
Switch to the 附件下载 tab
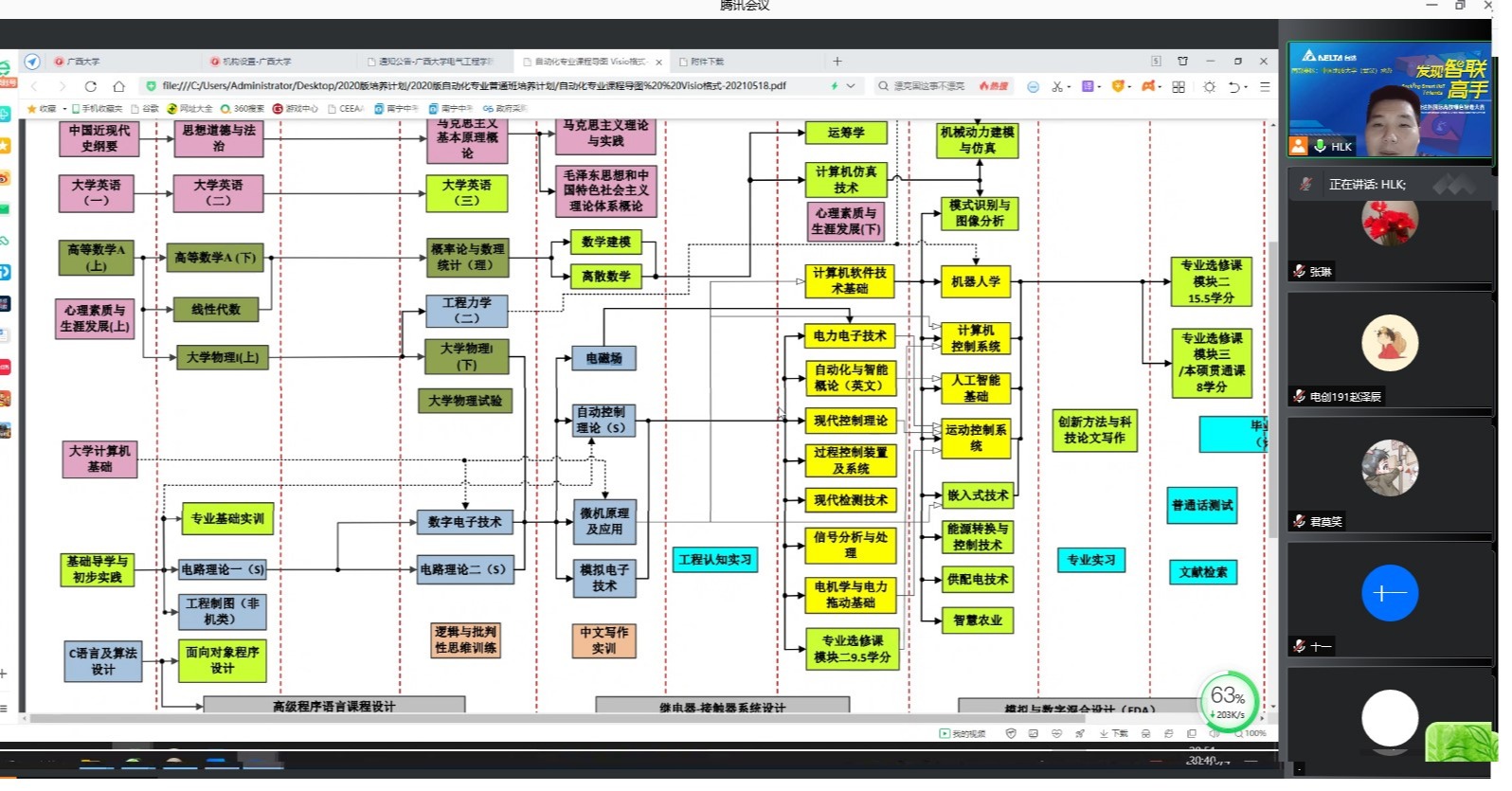(x=706, y=62)
